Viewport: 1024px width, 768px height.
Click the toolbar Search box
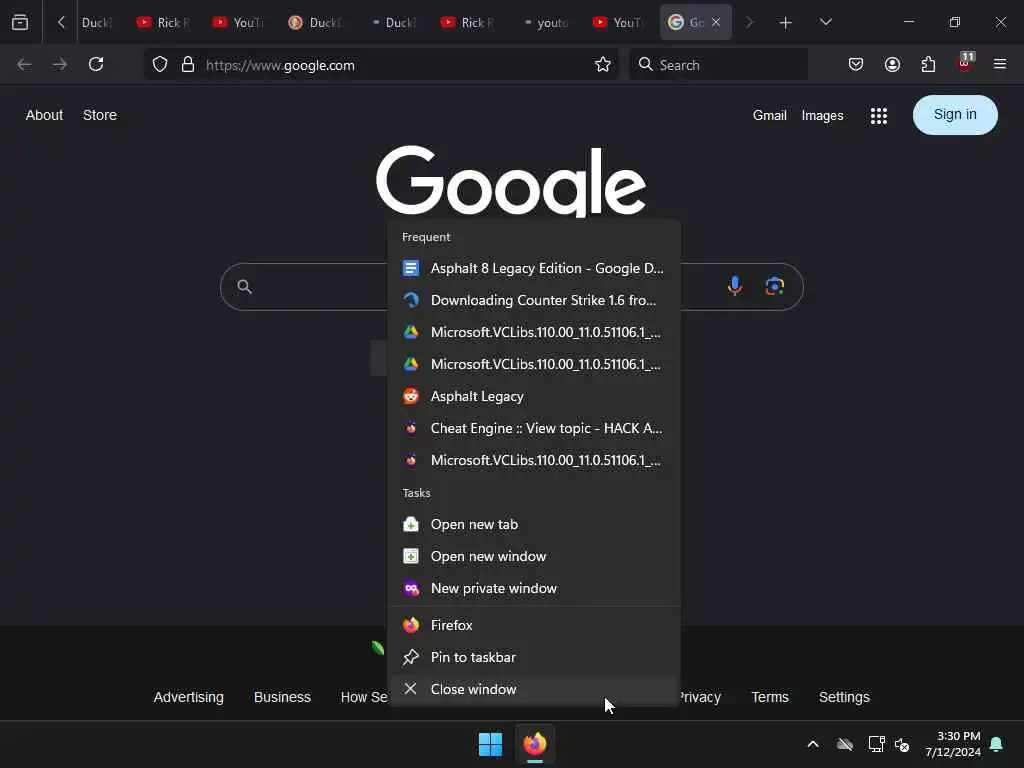click(718, 65)
